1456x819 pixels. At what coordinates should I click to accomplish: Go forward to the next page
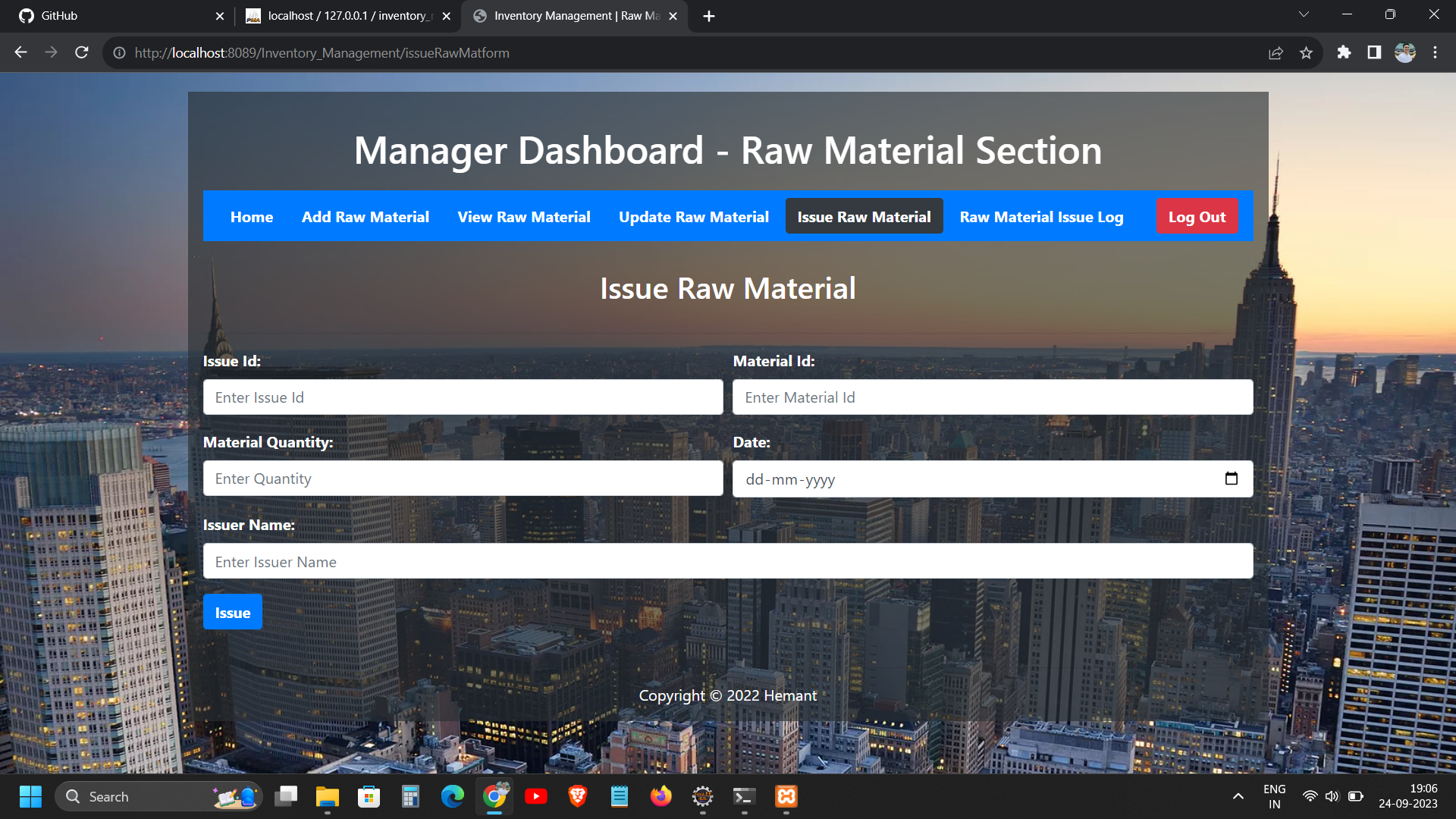(51, 52)
